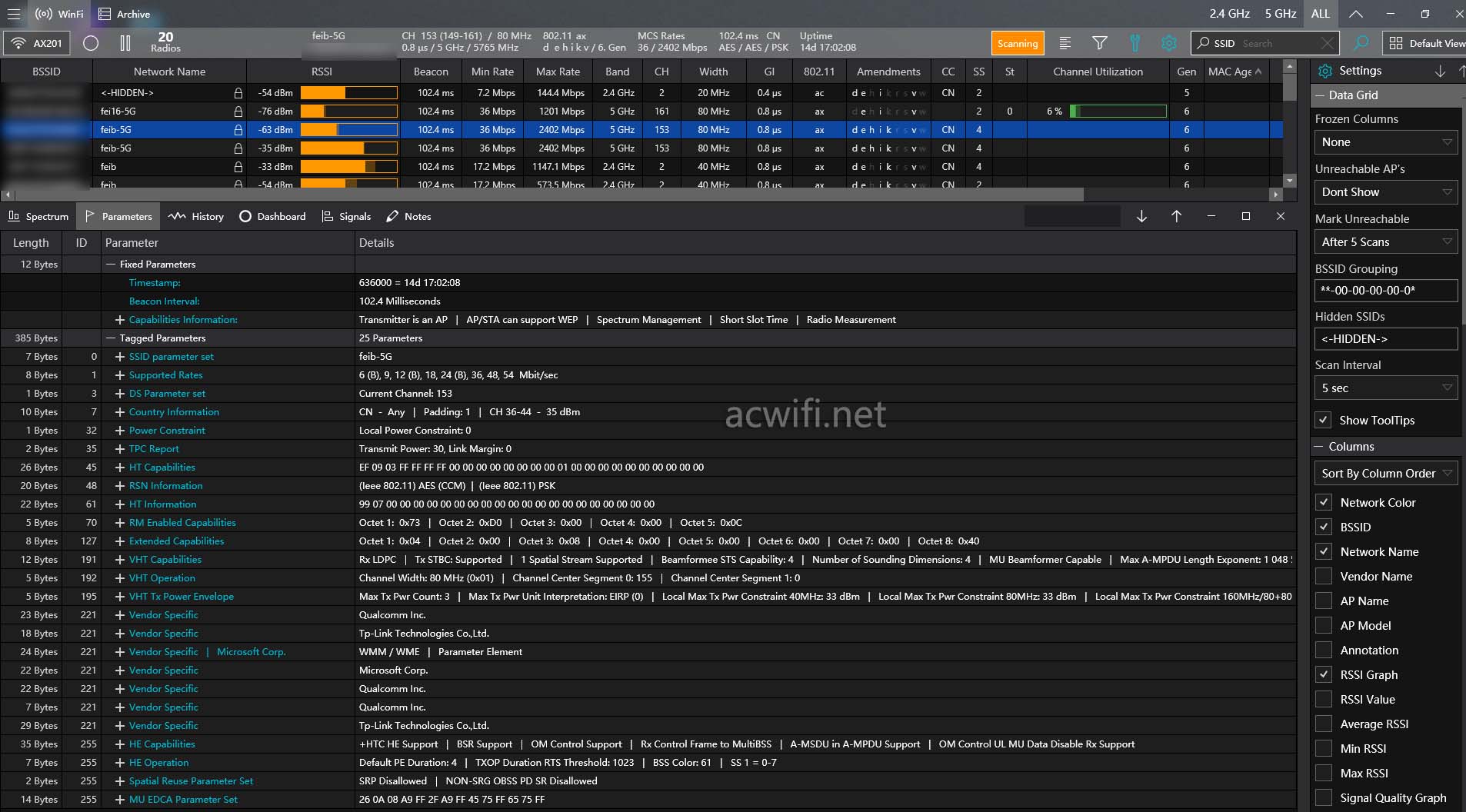Screen dimensions: 1466x812
Task: Expand the RSN Information row
Action: (x=119, y=485)
